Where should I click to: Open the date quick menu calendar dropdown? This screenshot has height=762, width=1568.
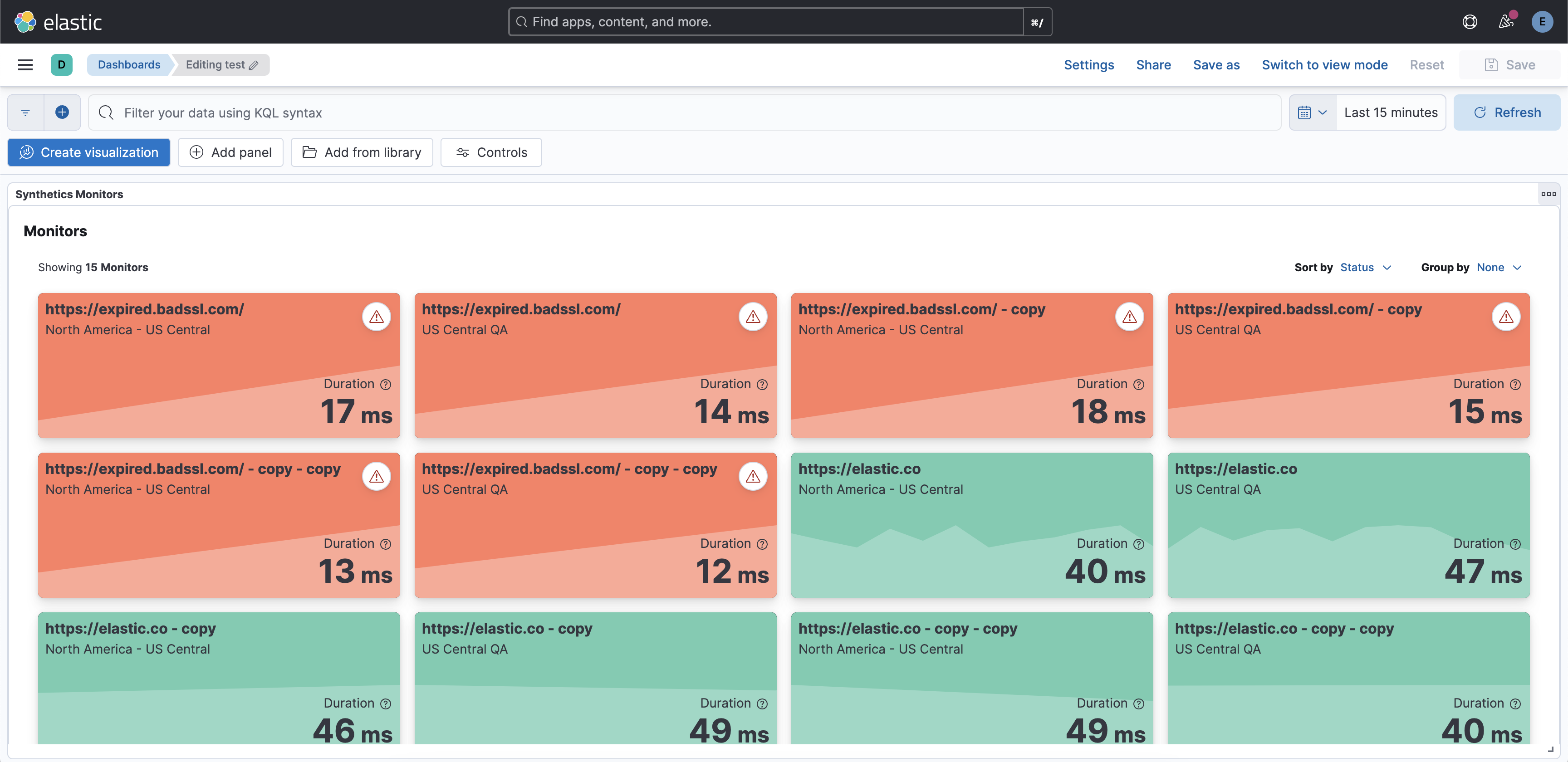tap(1313, 112)
